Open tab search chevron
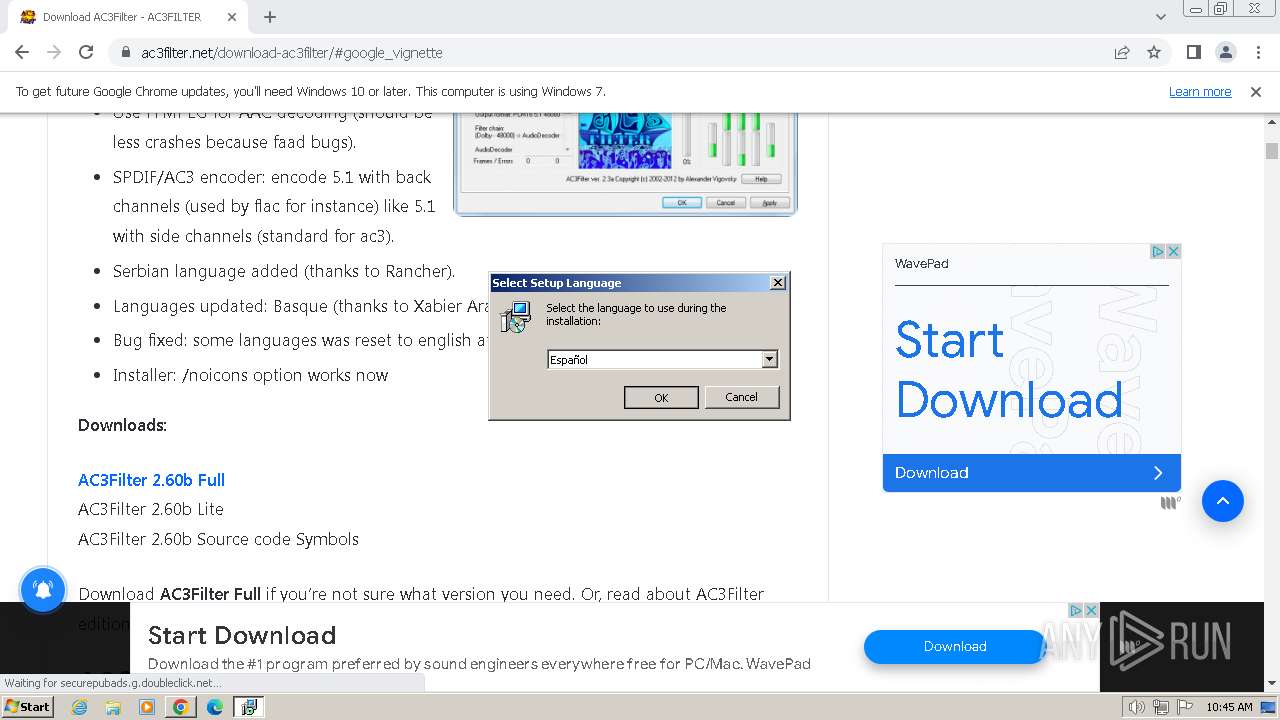Screen dimensions: 1280x720 coord(1161,17)
